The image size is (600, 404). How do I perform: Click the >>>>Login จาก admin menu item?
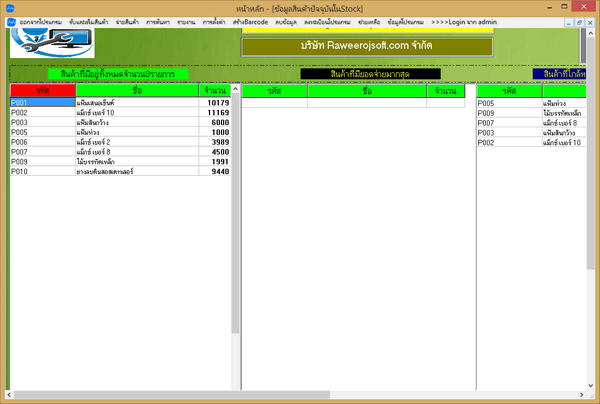464,22
